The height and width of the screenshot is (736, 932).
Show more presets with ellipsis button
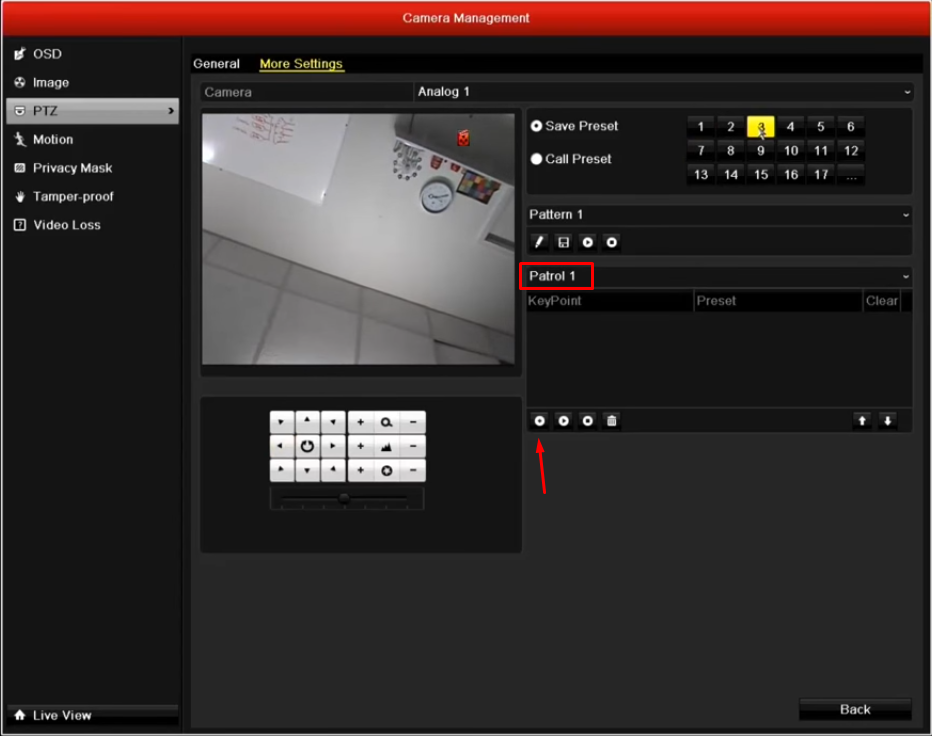click(x=851, y=175)
